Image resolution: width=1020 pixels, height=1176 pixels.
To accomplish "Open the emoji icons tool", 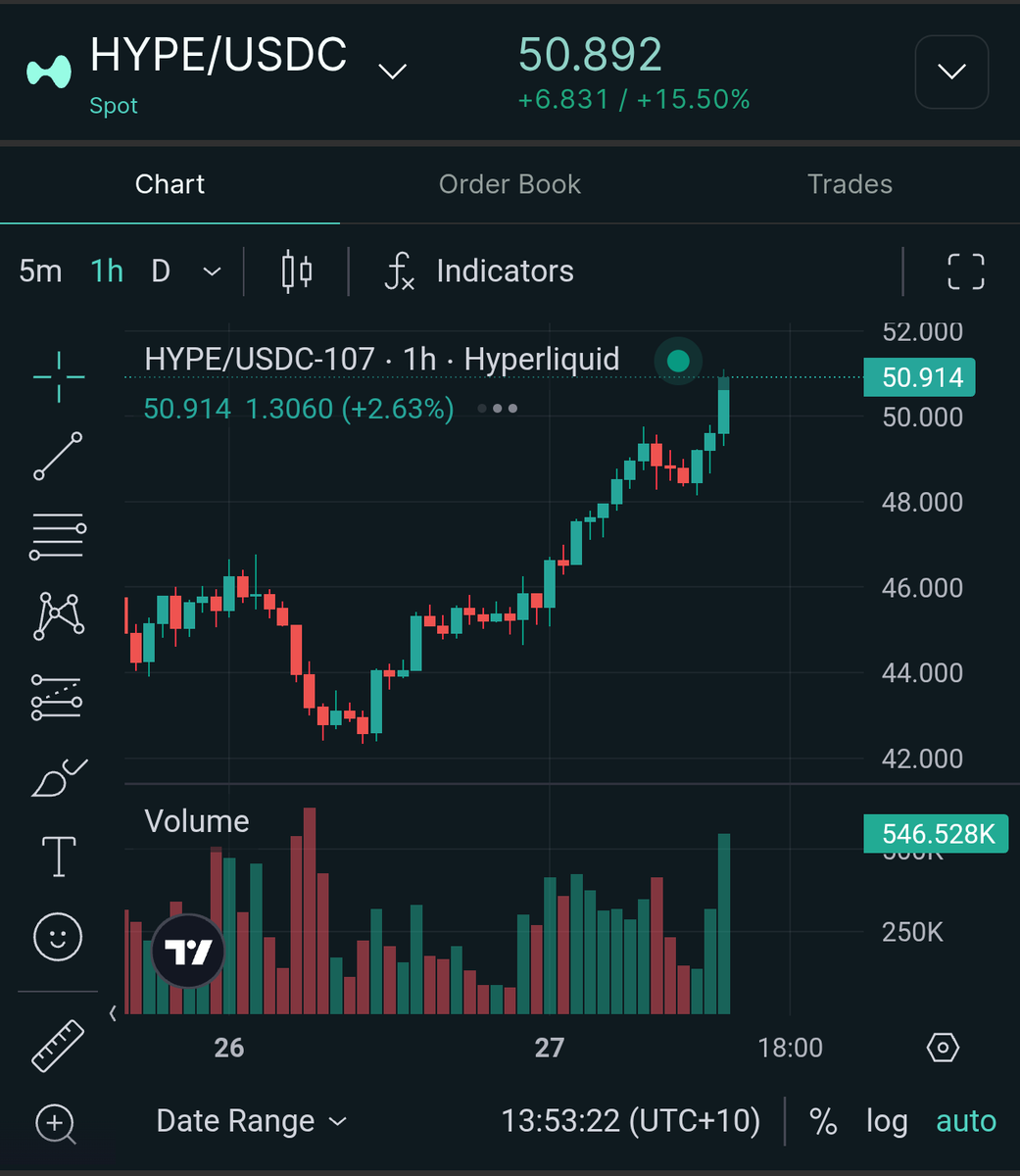I will coord(59,937).
